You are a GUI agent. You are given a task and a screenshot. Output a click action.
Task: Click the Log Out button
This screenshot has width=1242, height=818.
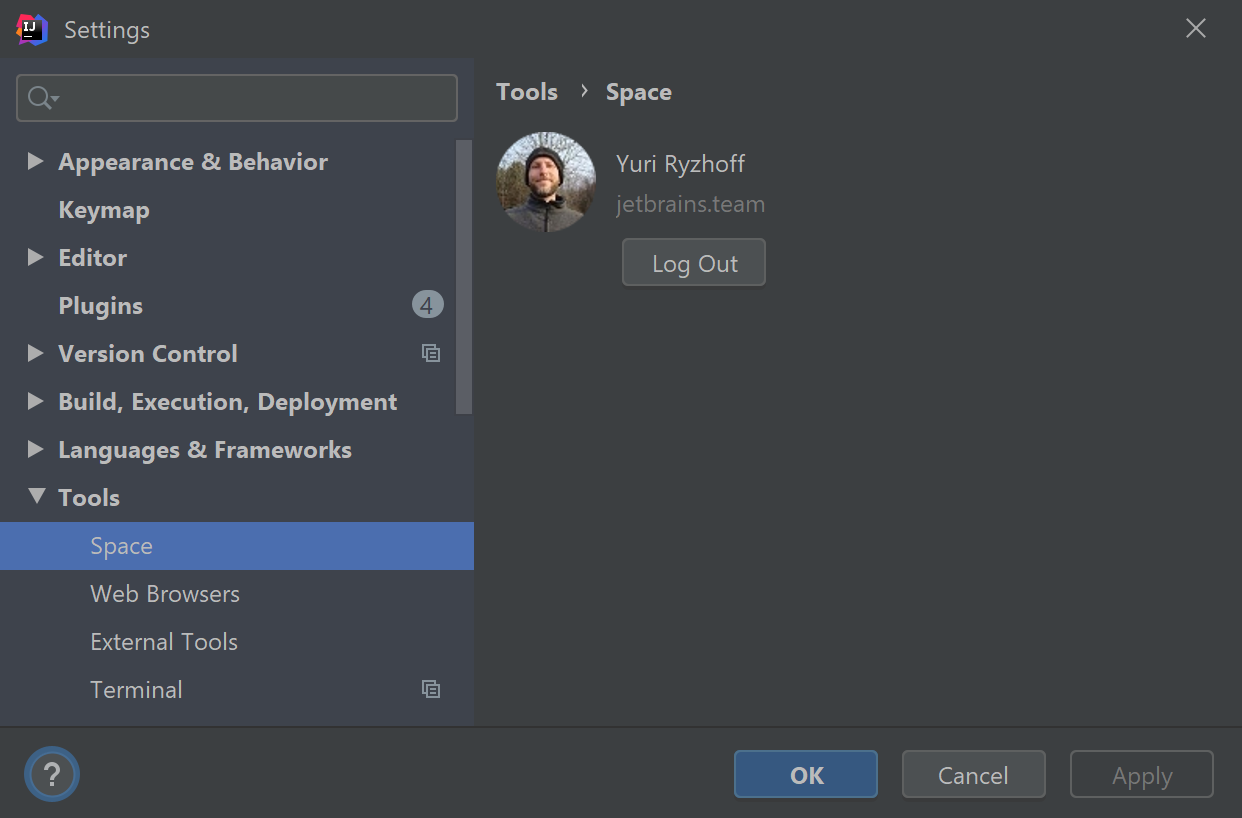(694, 263)
